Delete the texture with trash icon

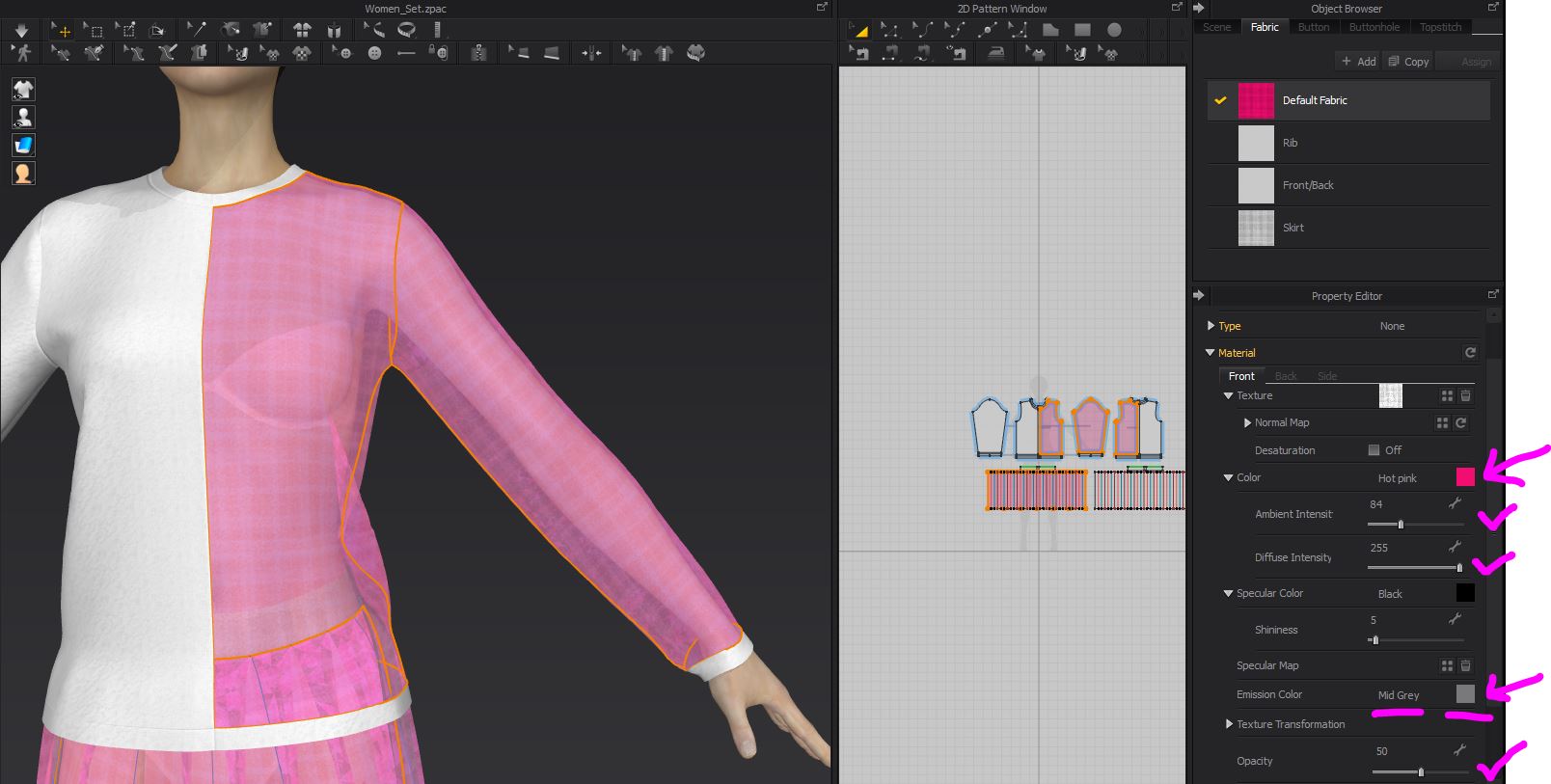pos(1465,395)
